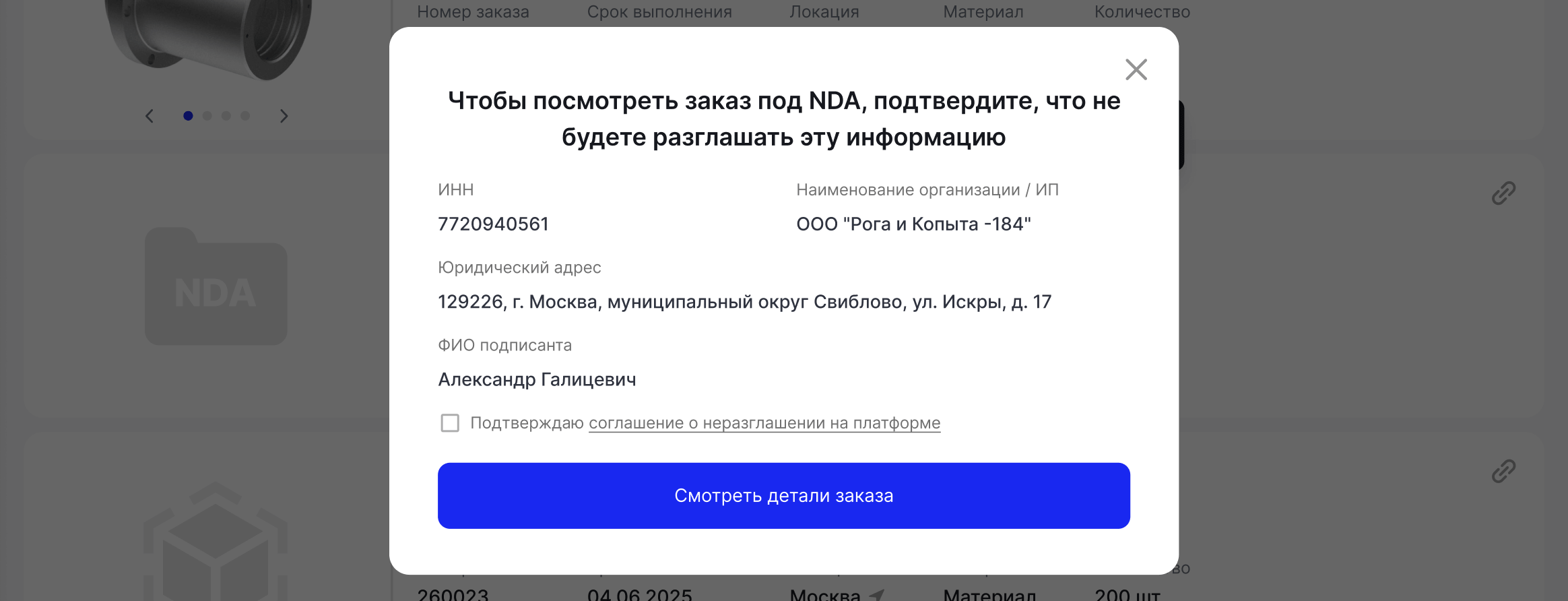The width and height of the screenshot is (1568, 601).
Task: Click the location pin next to Москва
Action: point(876,596)
